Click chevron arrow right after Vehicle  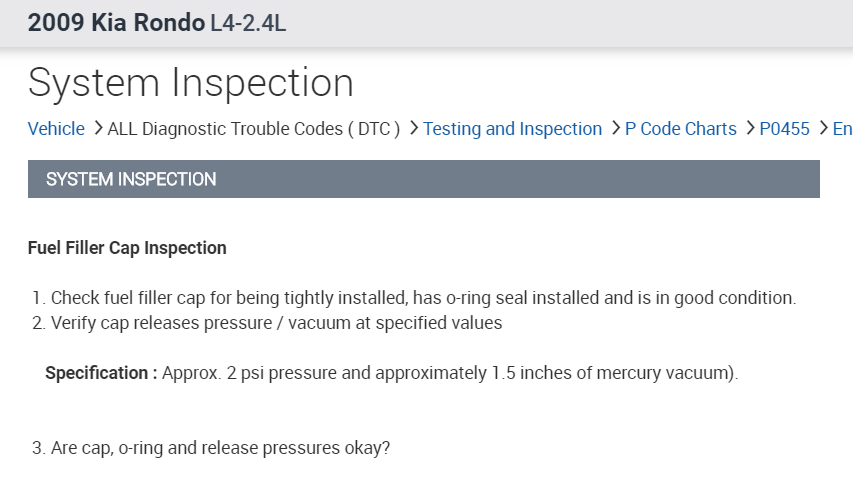(x=97, y=129)
